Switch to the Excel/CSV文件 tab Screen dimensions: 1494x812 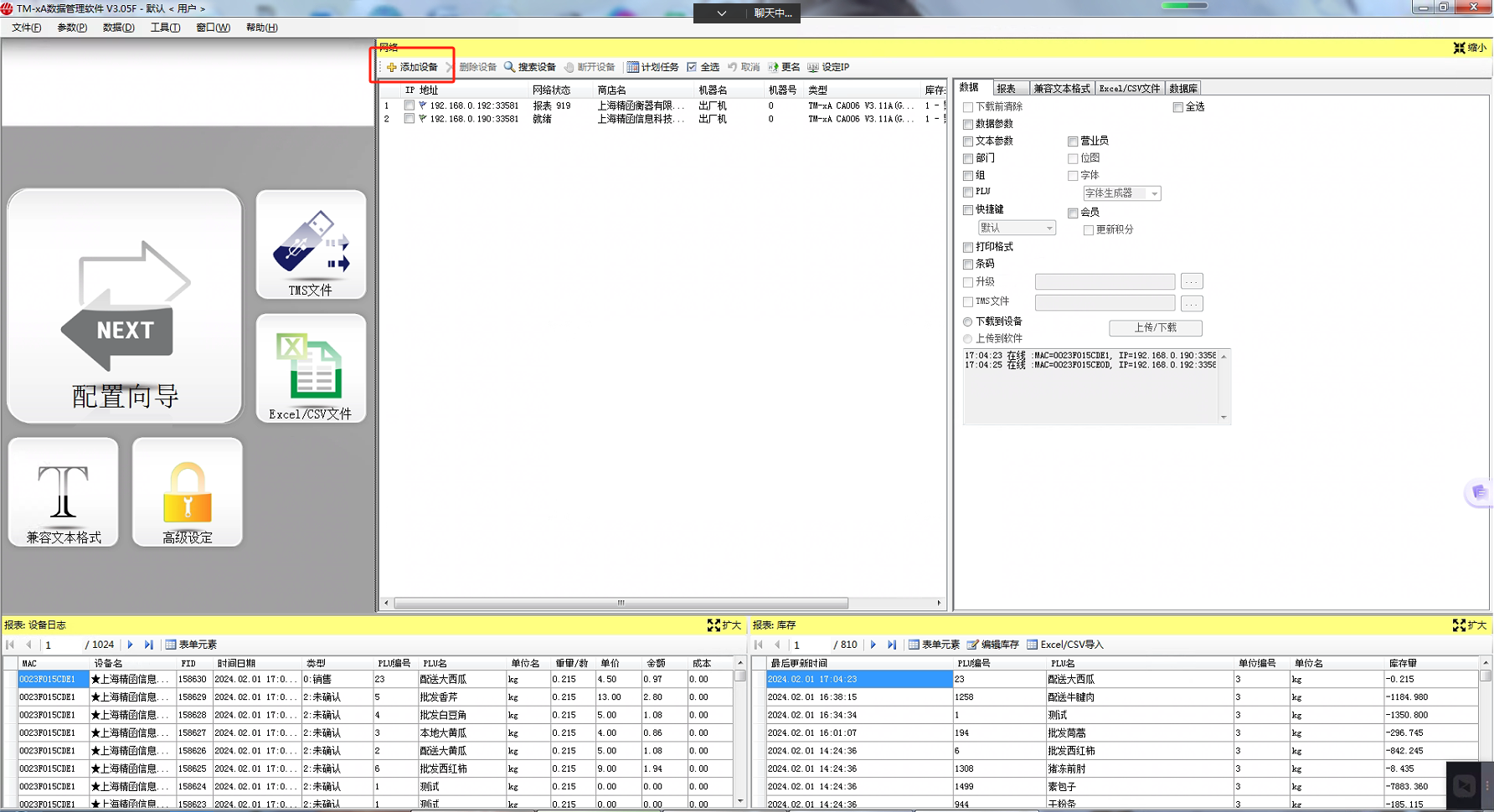1130,88
